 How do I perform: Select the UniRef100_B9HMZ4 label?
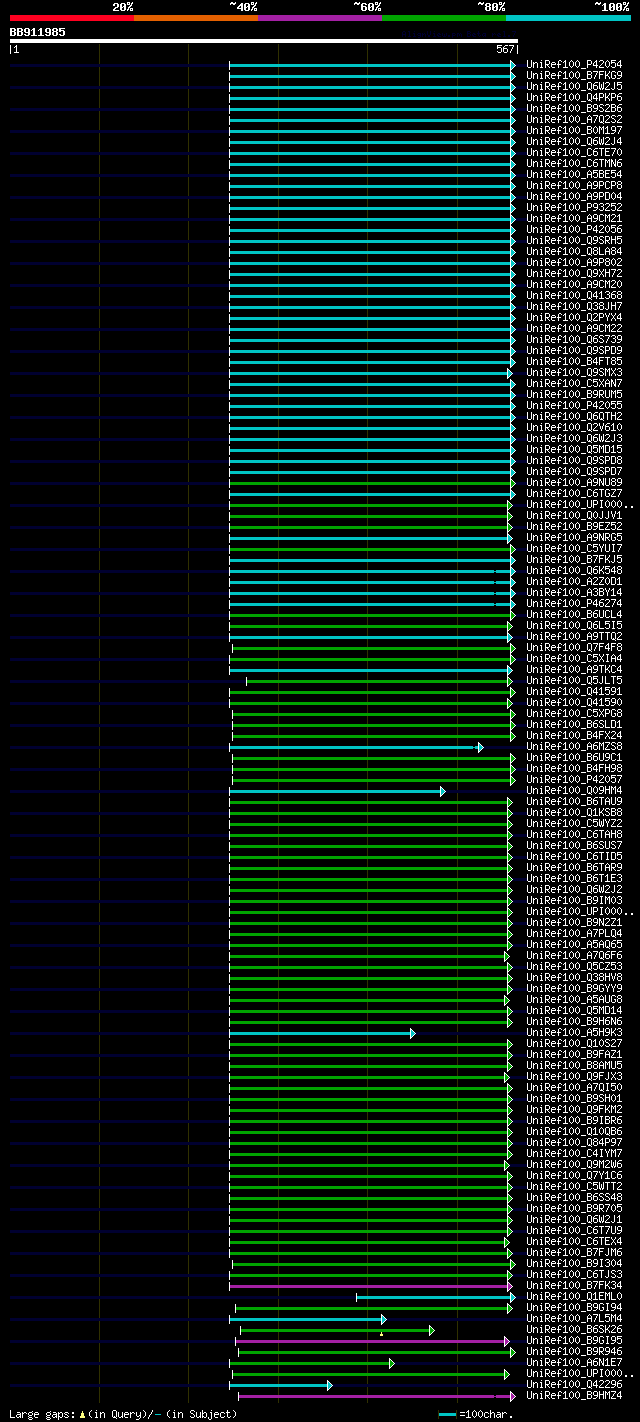pos(574,1396)
